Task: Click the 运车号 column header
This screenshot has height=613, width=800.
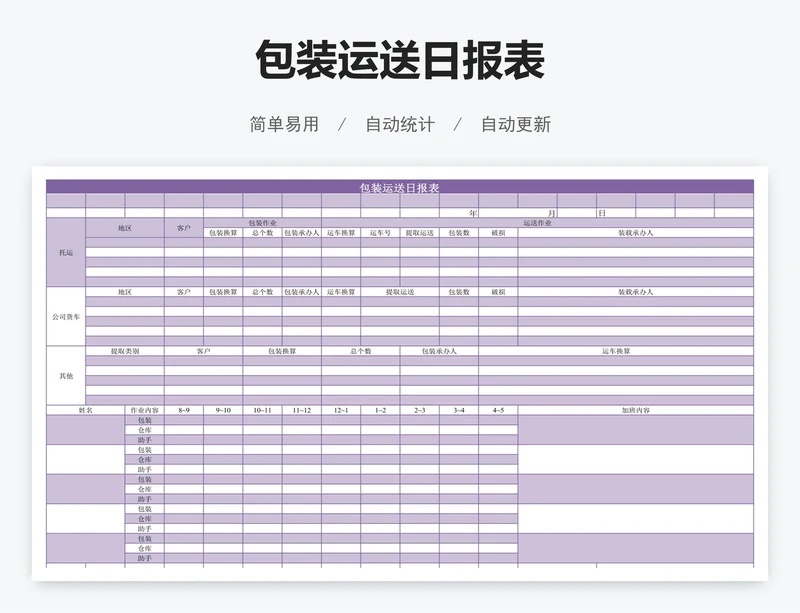Action: pos(380,233)
